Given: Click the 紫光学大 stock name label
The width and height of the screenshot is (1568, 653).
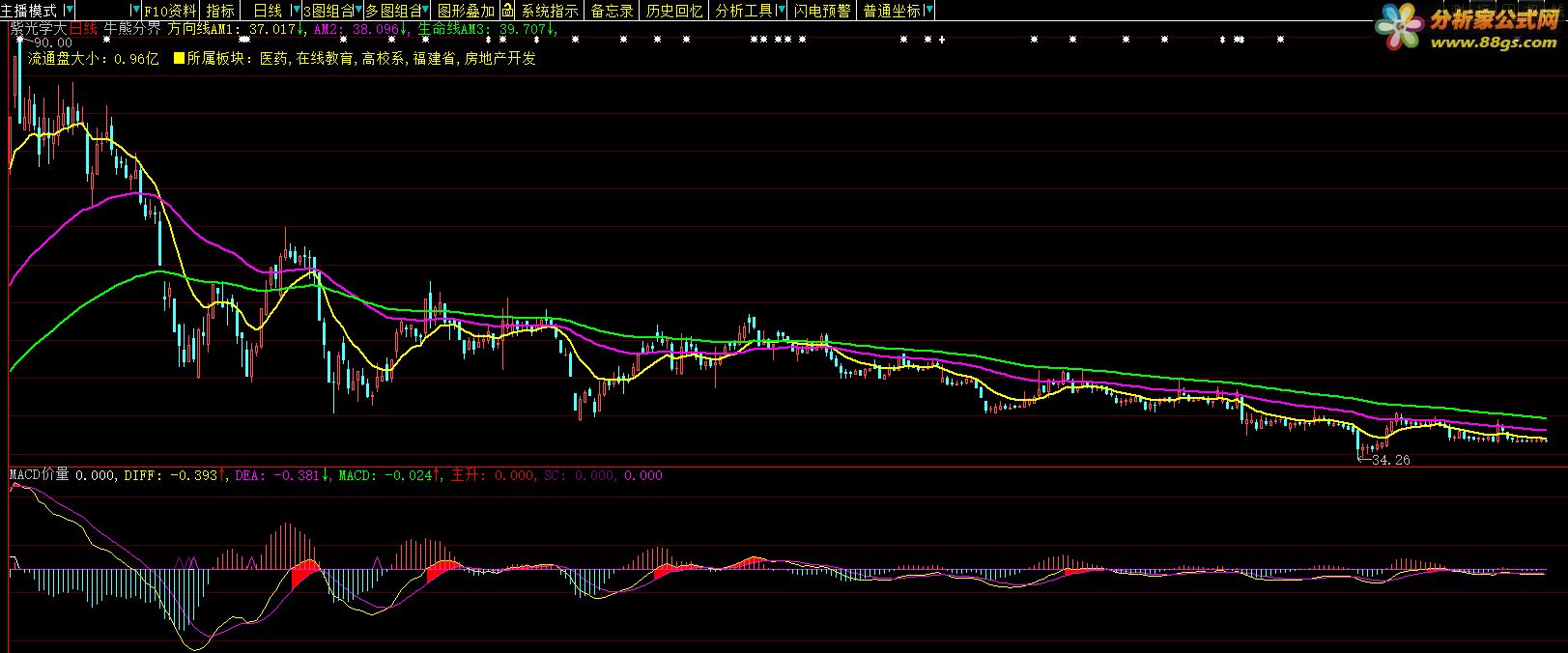Looking at the screenshot, I should coord(38,29).
